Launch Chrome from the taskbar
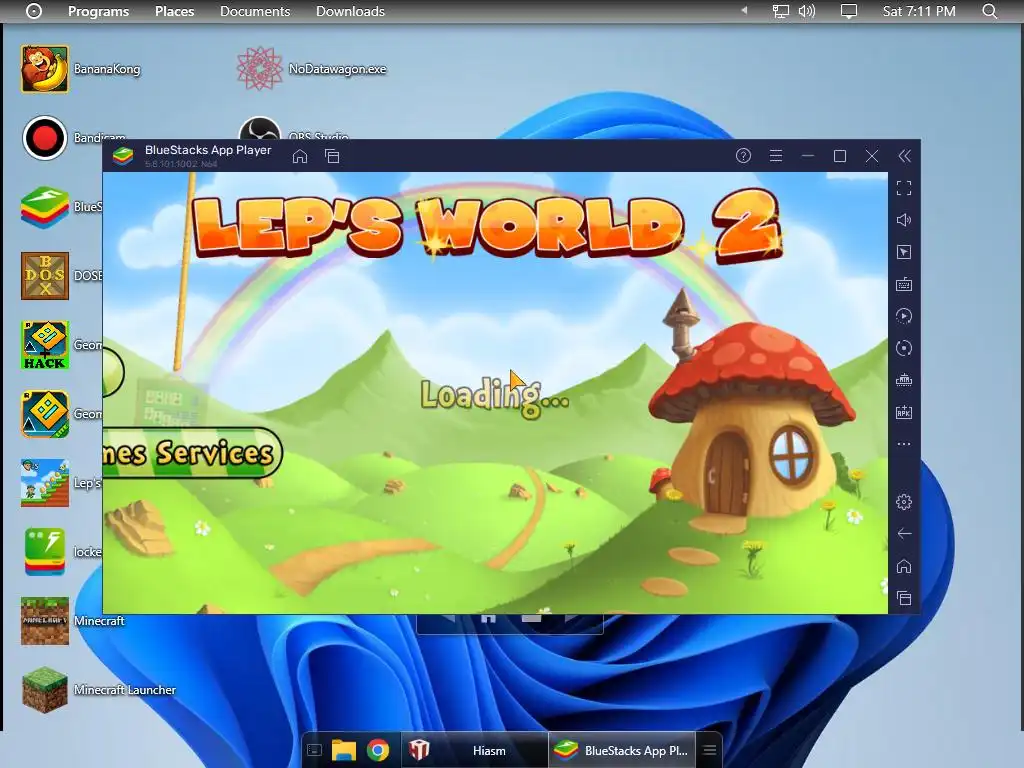1024x768 pixels. (377, 750)
